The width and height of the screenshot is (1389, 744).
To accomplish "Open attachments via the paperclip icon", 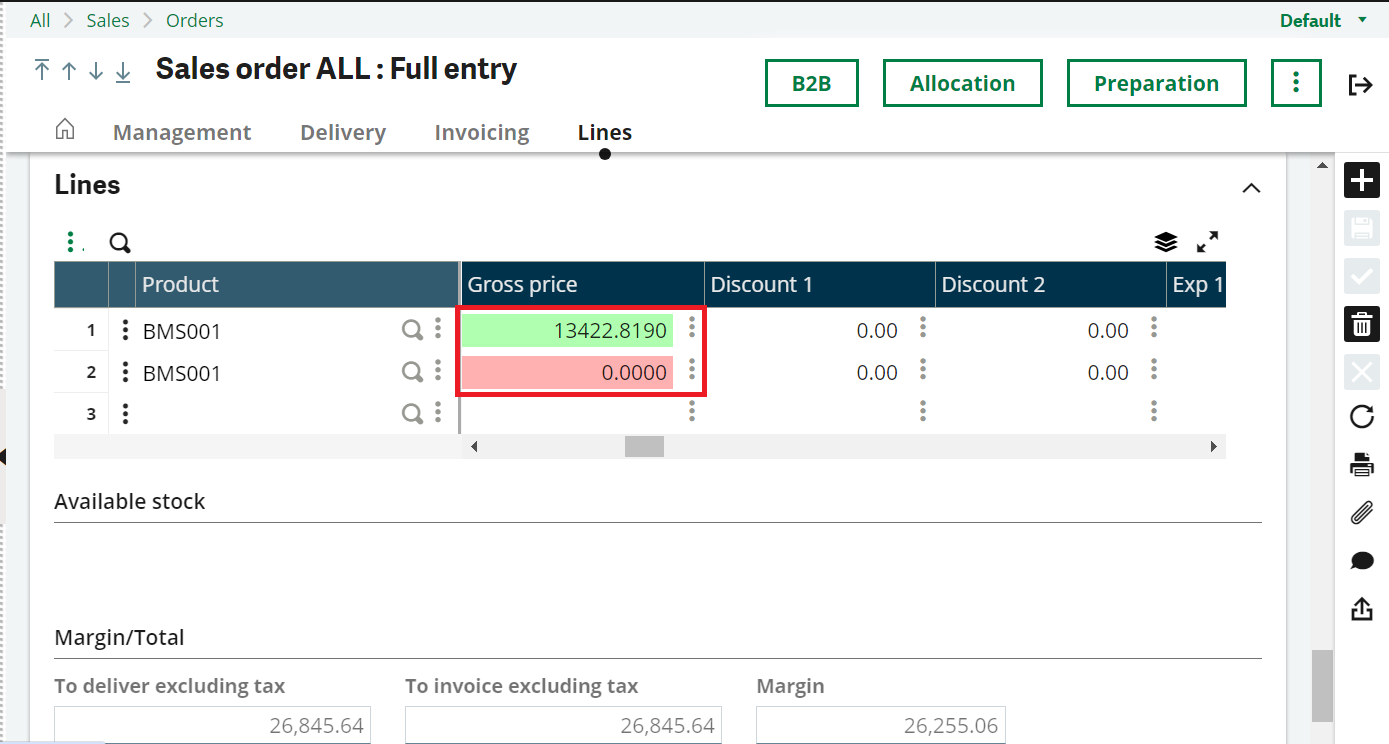I will (x=1362, y=513).
